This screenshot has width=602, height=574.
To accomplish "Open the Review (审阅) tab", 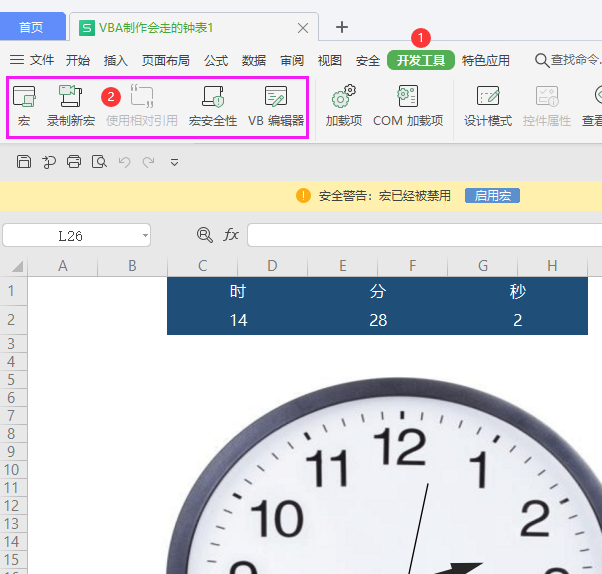I will (x=292, y=60).
